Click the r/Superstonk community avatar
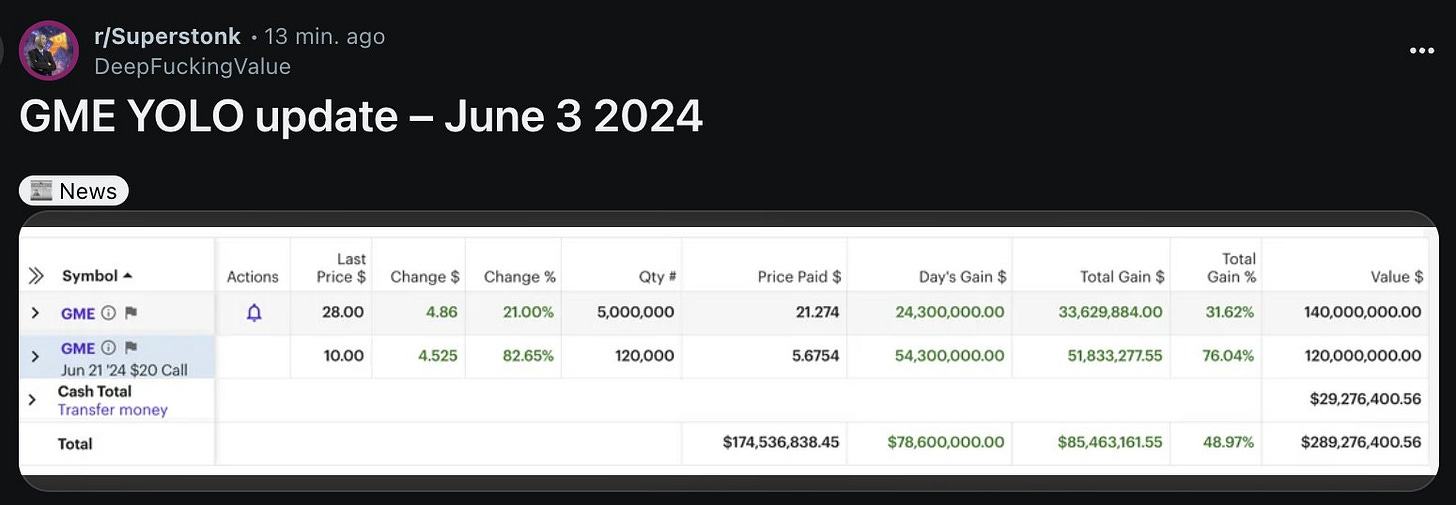Screen dimensions: 1456x505 (48, 49)
